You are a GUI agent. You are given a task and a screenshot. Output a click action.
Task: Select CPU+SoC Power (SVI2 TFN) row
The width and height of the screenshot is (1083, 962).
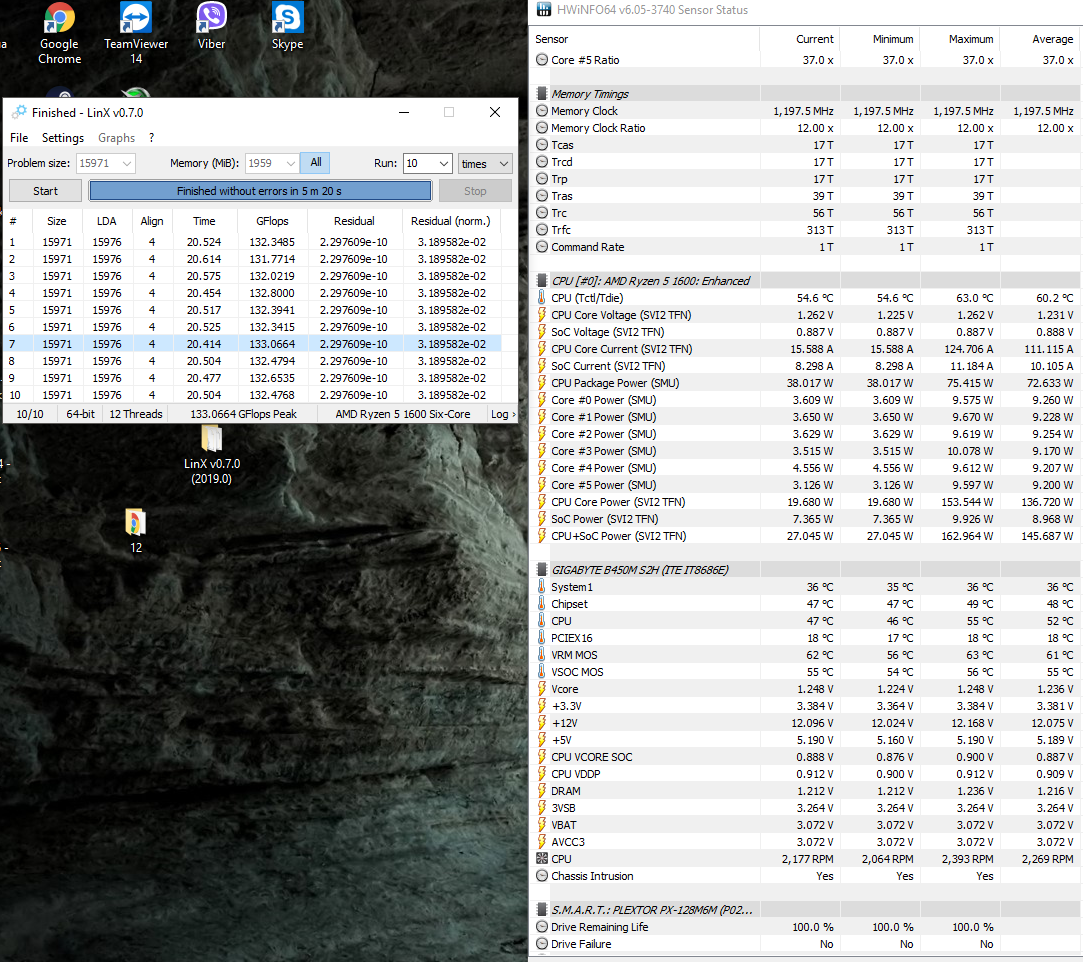tap(805, 536)
